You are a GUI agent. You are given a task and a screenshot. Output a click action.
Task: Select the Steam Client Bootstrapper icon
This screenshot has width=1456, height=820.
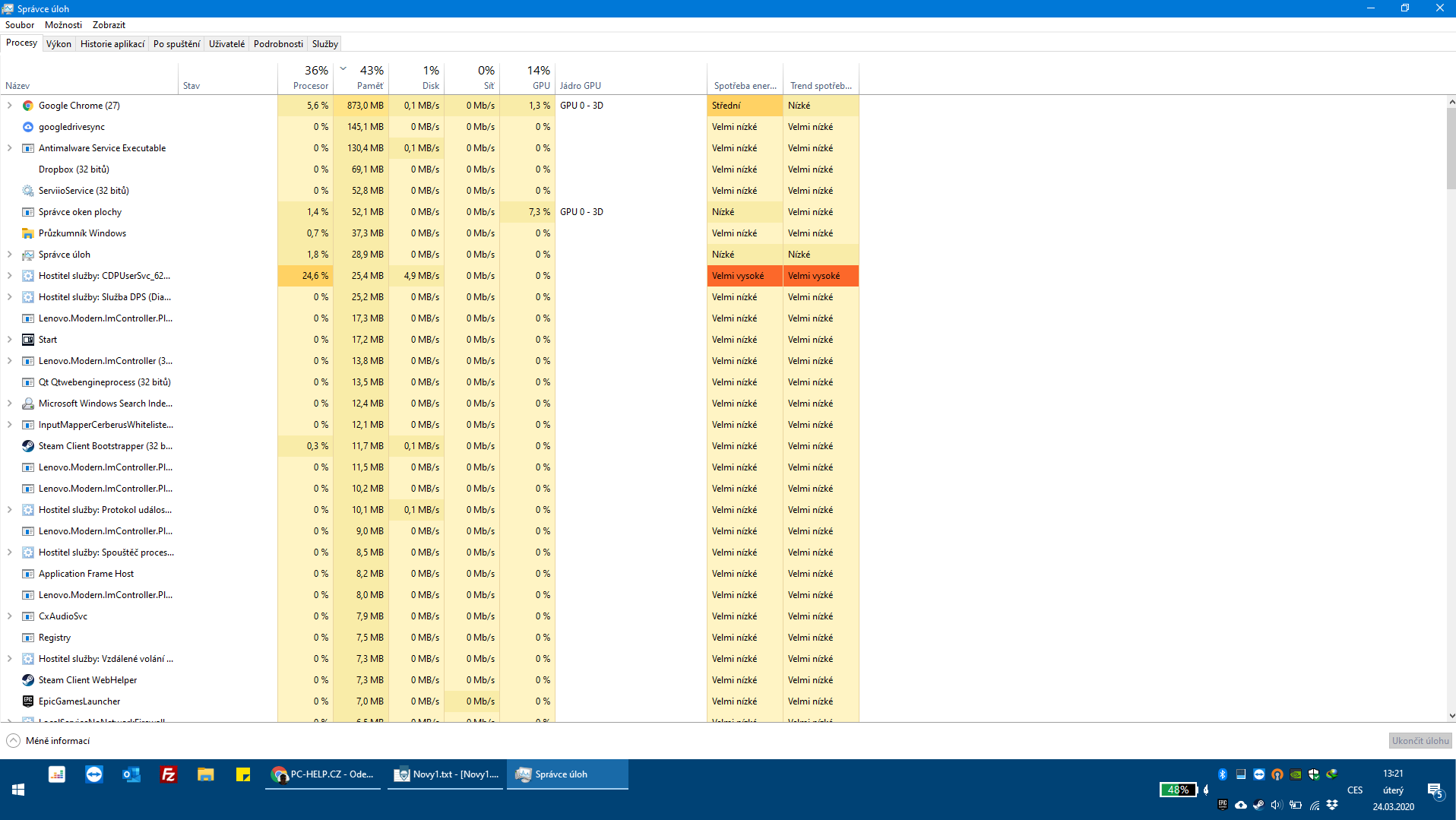pyautogui.click(x=28, y=446)
